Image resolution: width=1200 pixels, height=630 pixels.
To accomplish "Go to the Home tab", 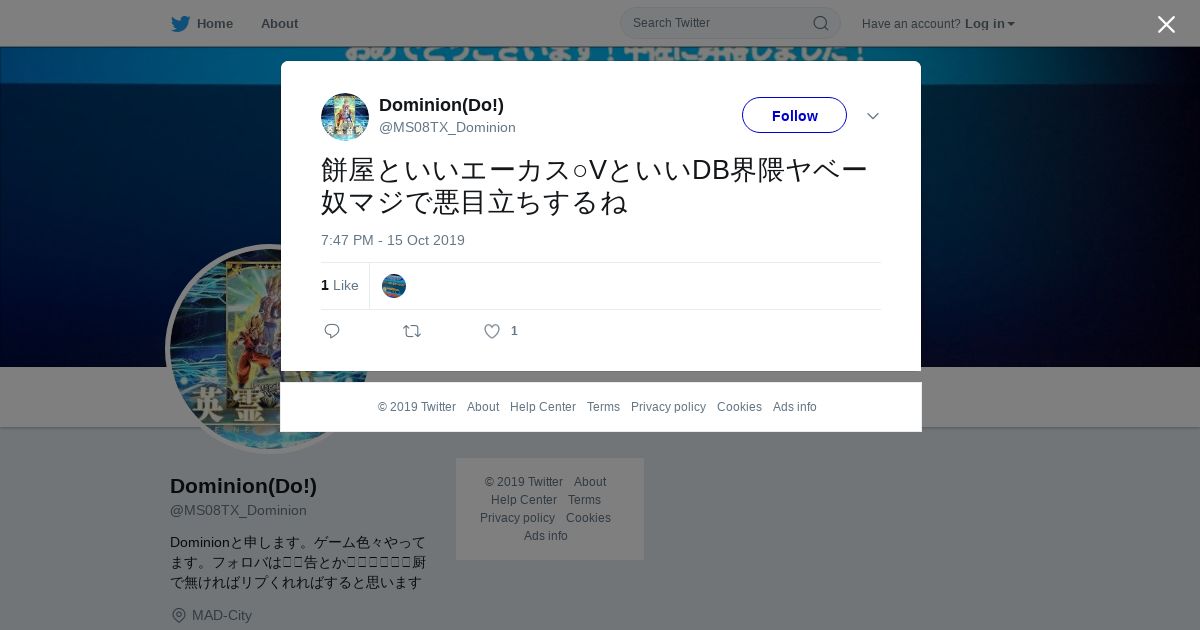I will (214, 24).
